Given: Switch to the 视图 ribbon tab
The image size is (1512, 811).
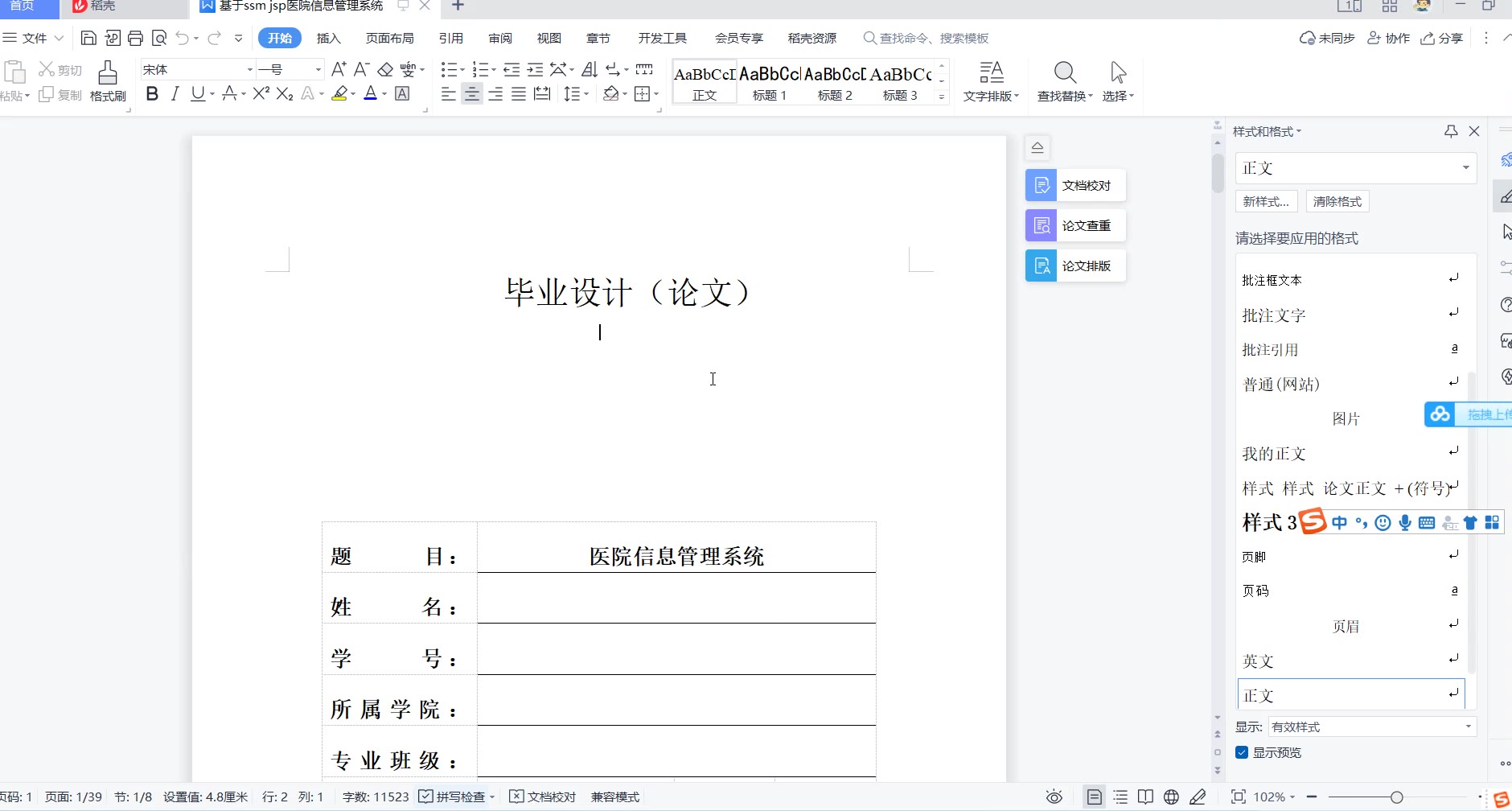Looking at the screenshot, I should [549, 38].
